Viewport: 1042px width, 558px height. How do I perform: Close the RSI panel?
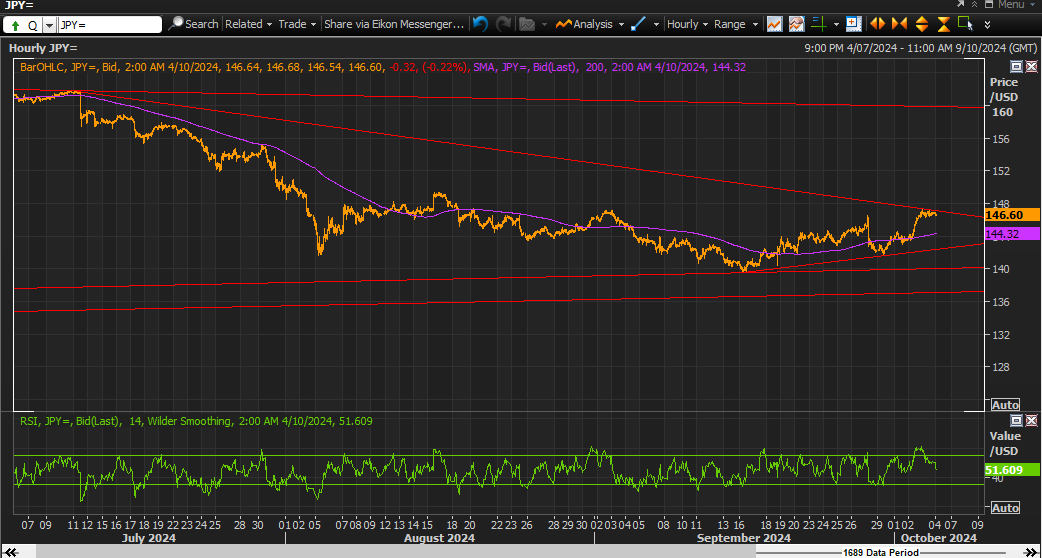coord(1031,420)
